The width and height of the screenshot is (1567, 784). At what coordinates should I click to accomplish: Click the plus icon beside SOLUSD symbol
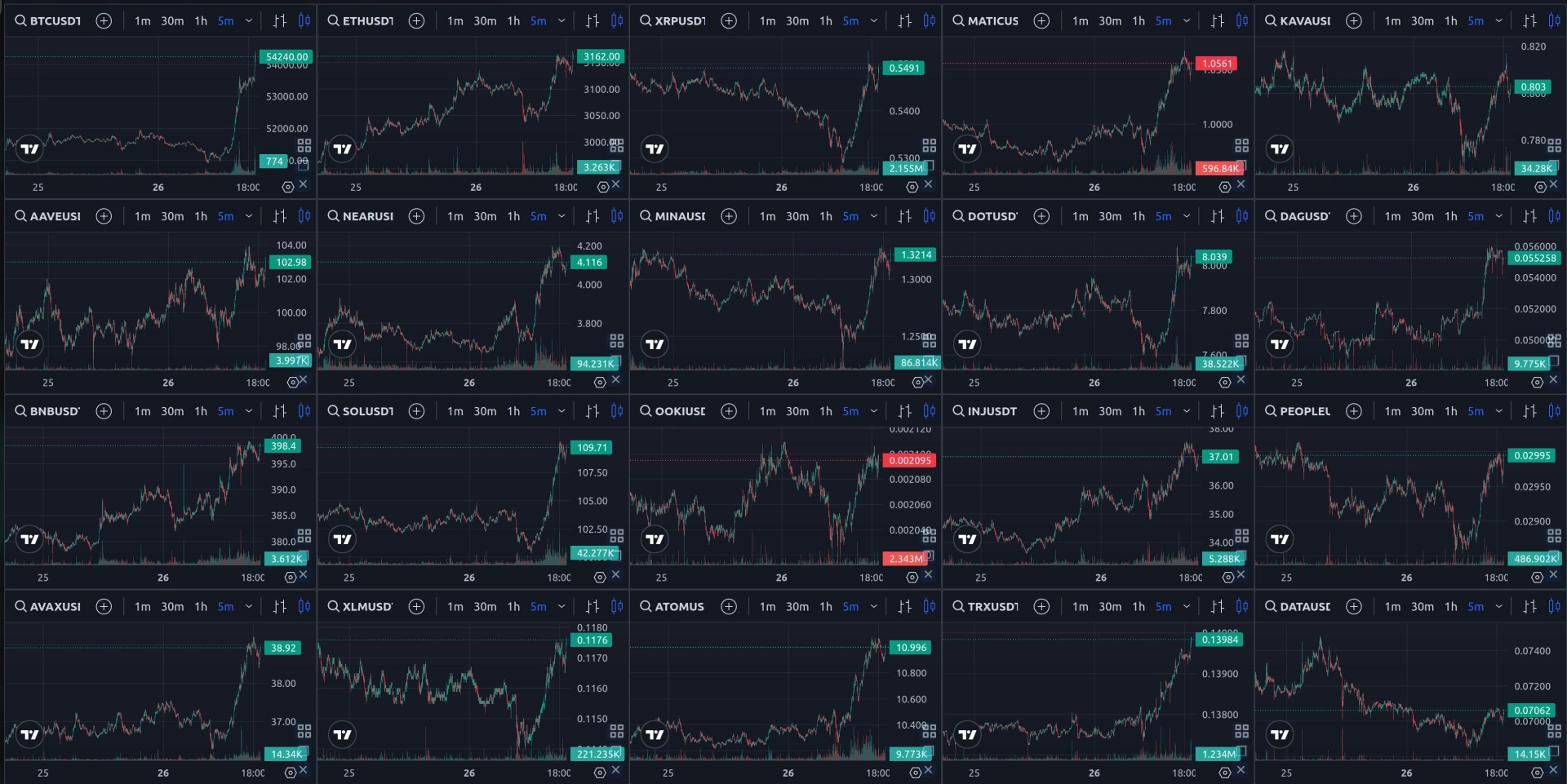click(x=416, y=411)
